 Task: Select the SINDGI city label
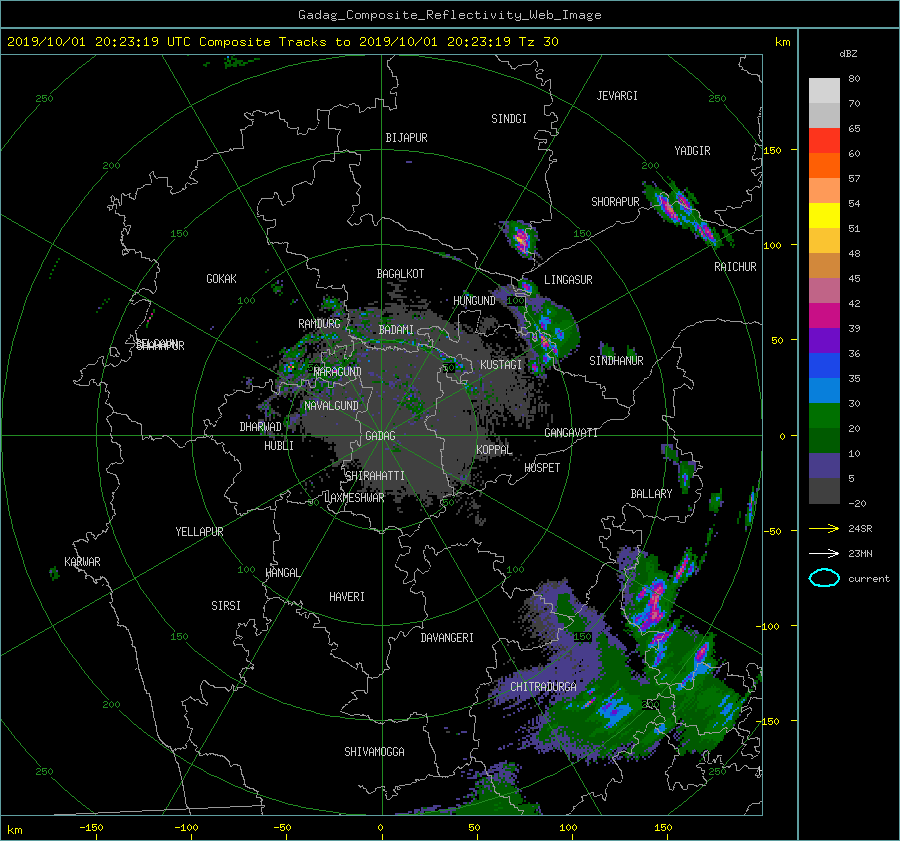tap(509, 119)
